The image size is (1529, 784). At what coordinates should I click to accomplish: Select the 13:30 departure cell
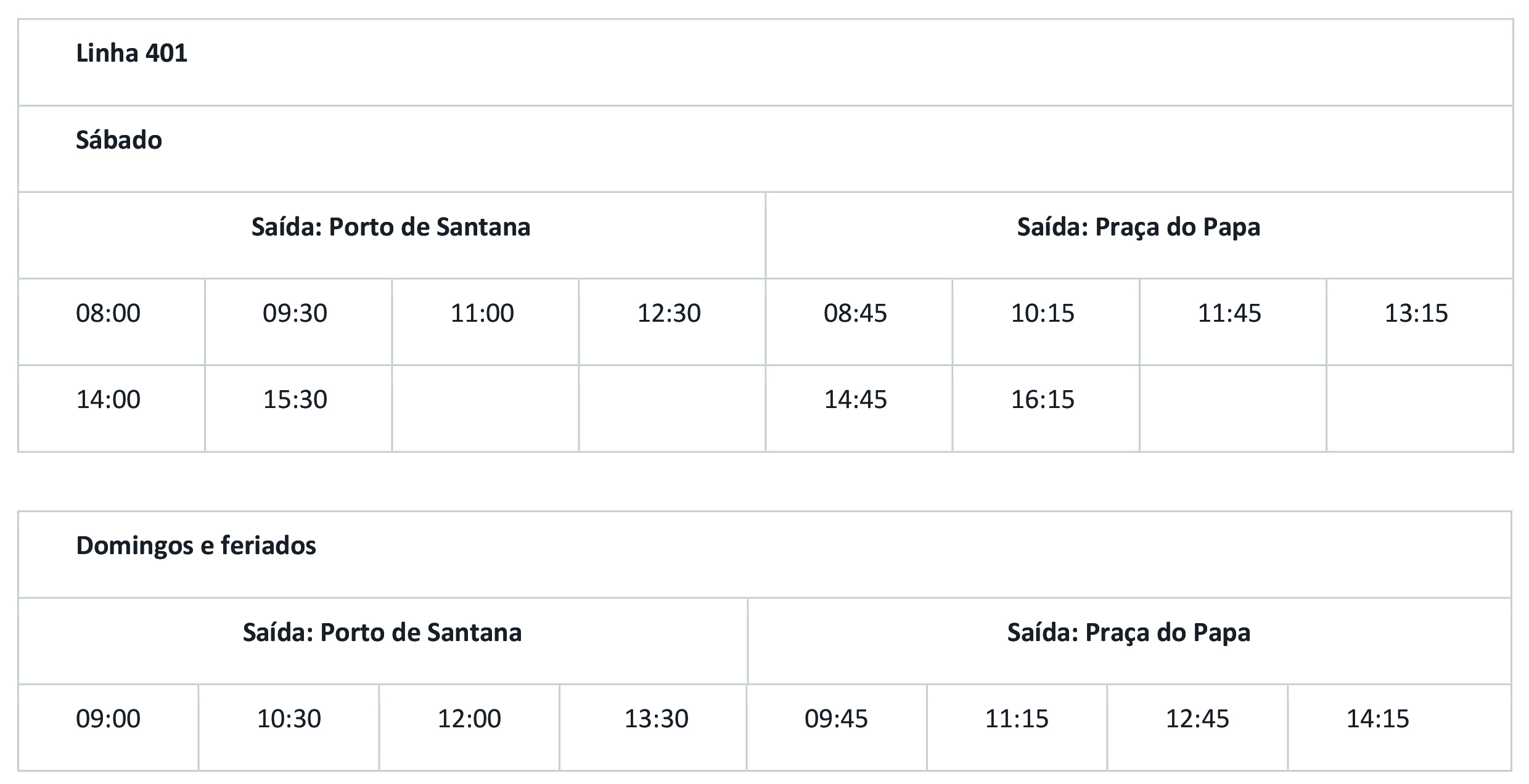pyautogui.click(x=657, y=719)
